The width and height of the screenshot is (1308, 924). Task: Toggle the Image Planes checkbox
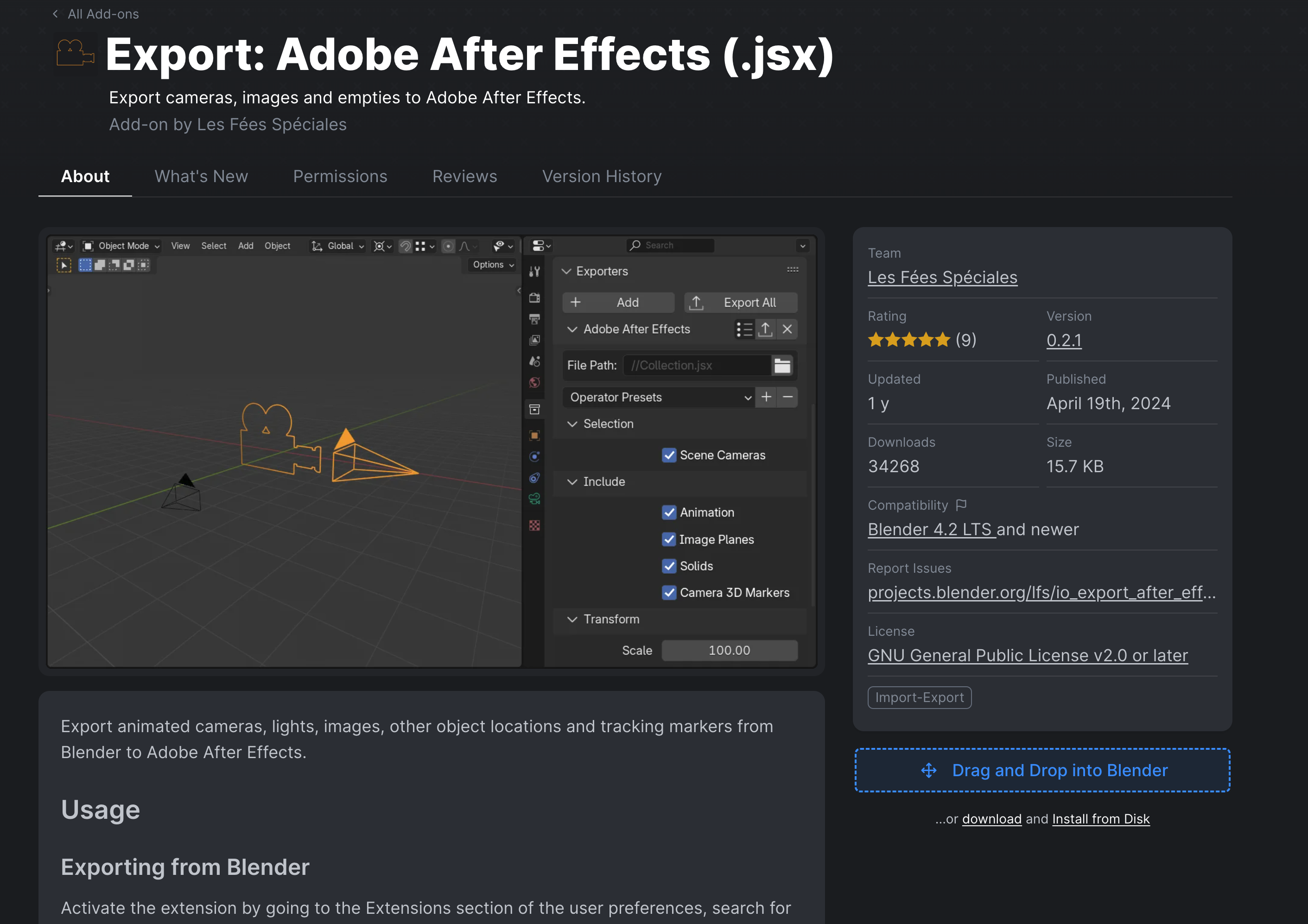(x=669, y=539)
